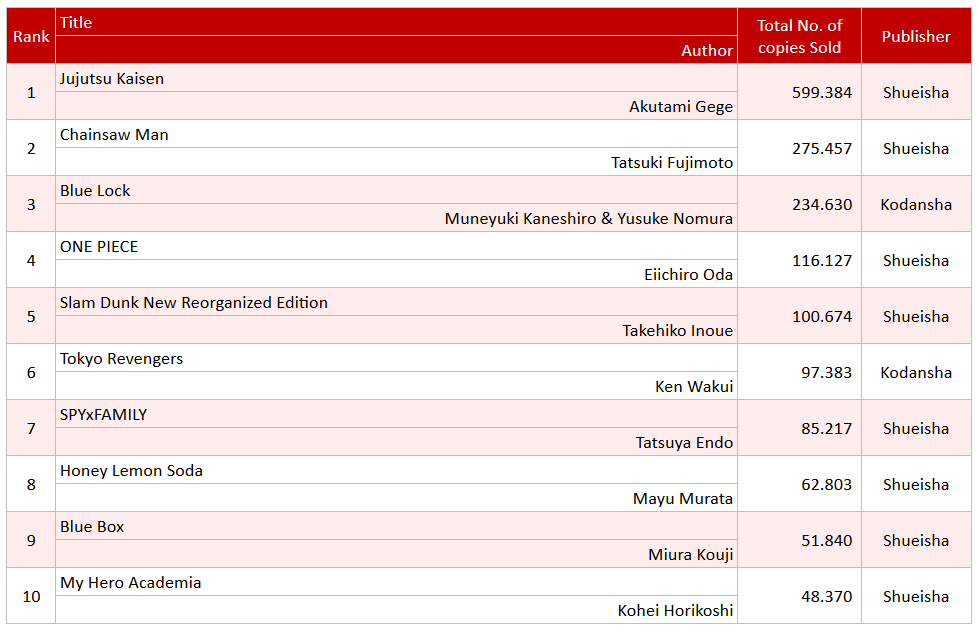979x631 pixels.
Task: Click author Ken Wakui
Action: [694, 387]
